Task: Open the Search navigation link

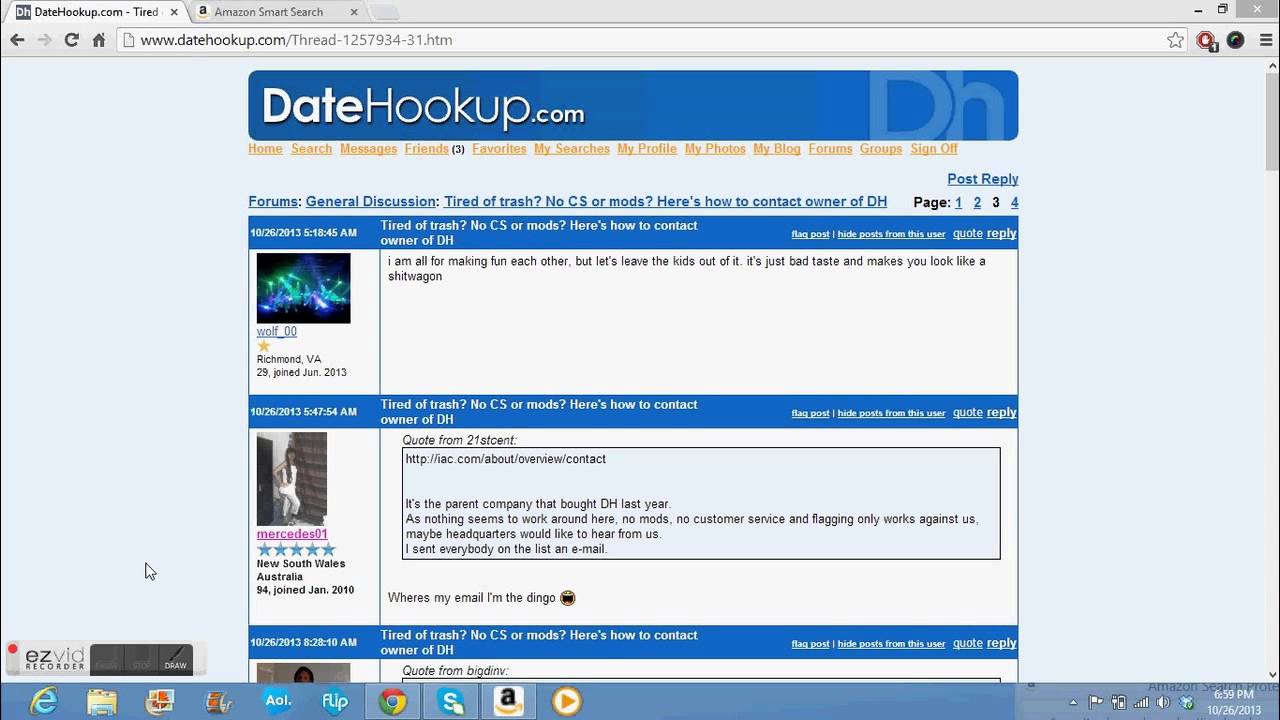Action: click(x=311, y=148)
